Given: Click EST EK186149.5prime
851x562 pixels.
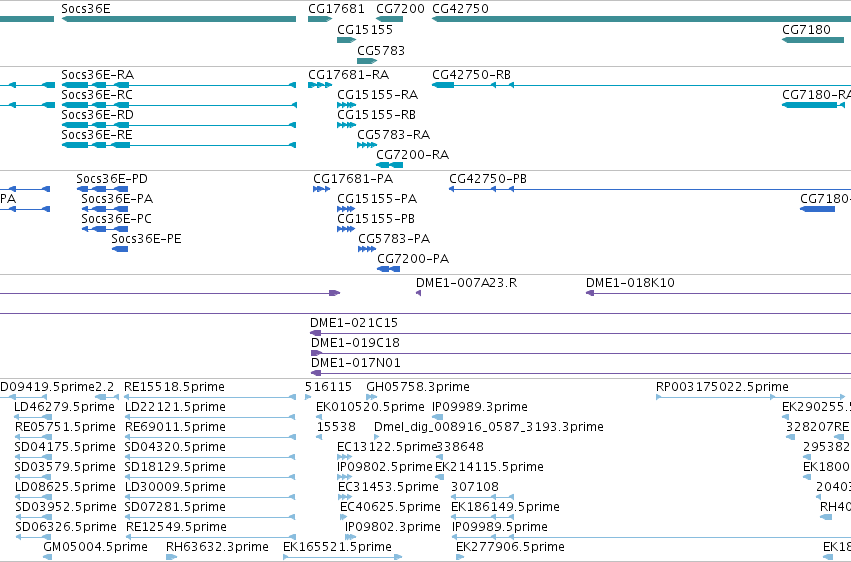Looking at the screenshot, I should [x=505, y=508].
